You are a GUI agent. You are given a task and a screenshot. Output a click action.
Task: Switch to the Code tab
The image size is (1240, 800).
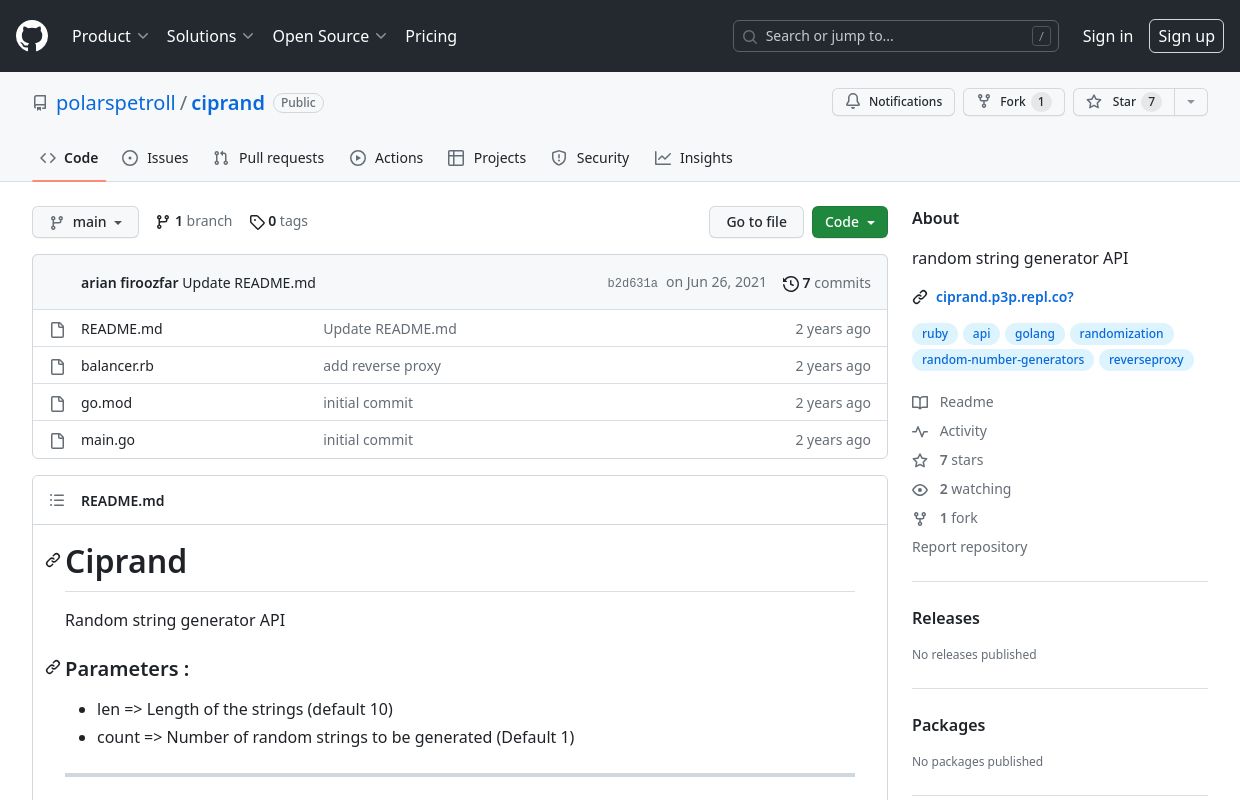tap(69, 158)
